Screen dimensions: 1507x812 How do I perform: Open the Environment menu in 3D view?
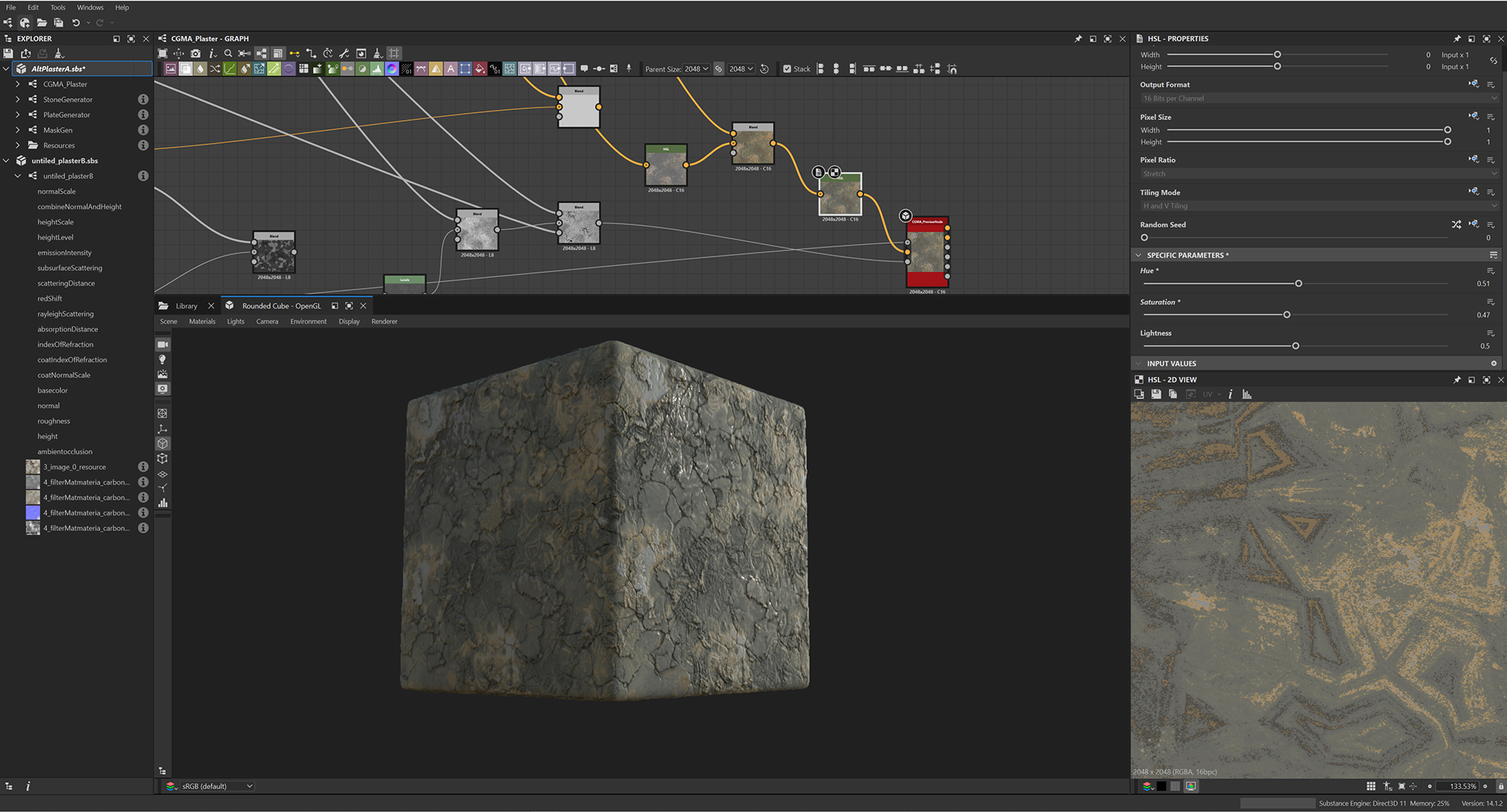pyautogui.click(x=308, y=322)
